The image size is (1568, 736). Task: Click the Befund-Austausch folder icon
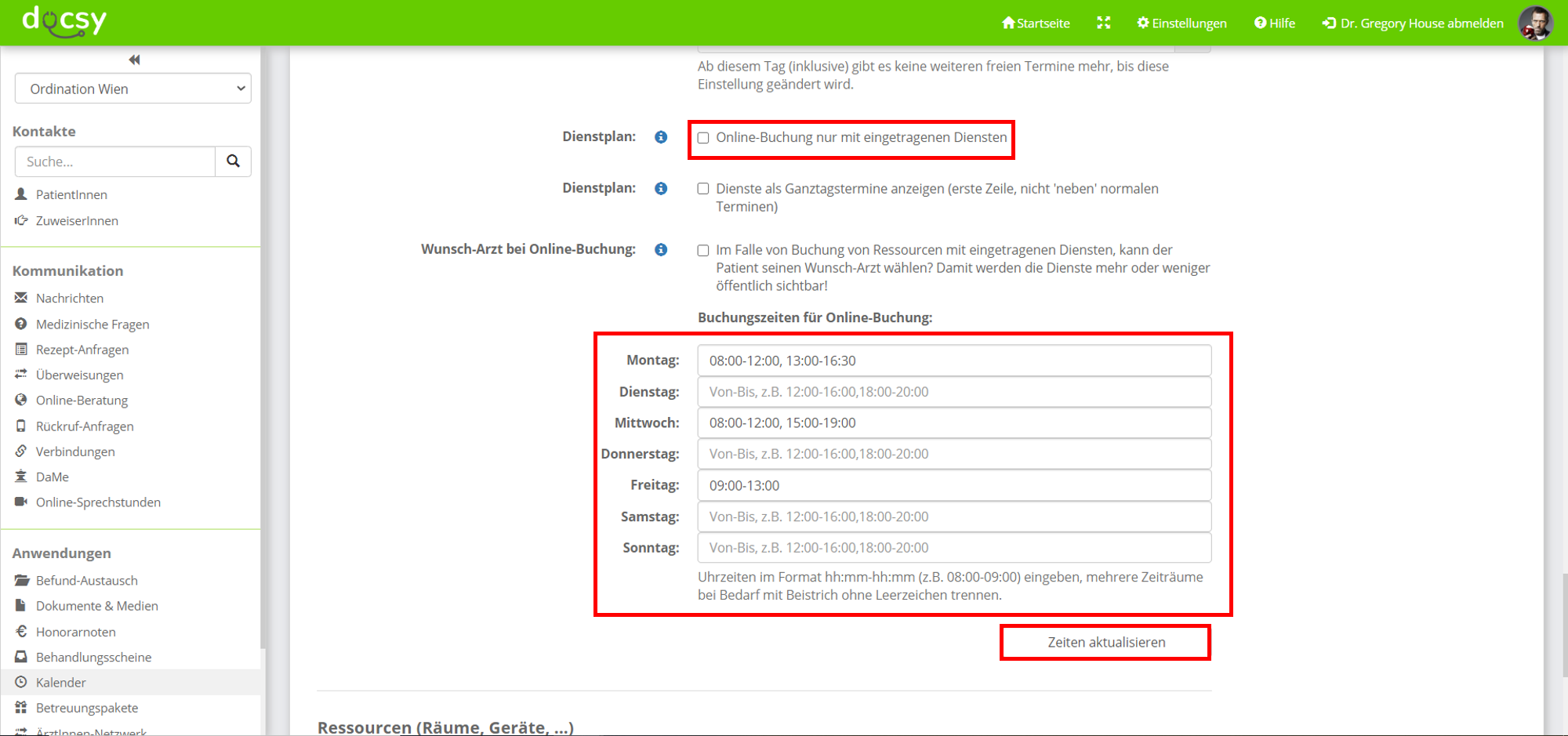pos(21,580)
